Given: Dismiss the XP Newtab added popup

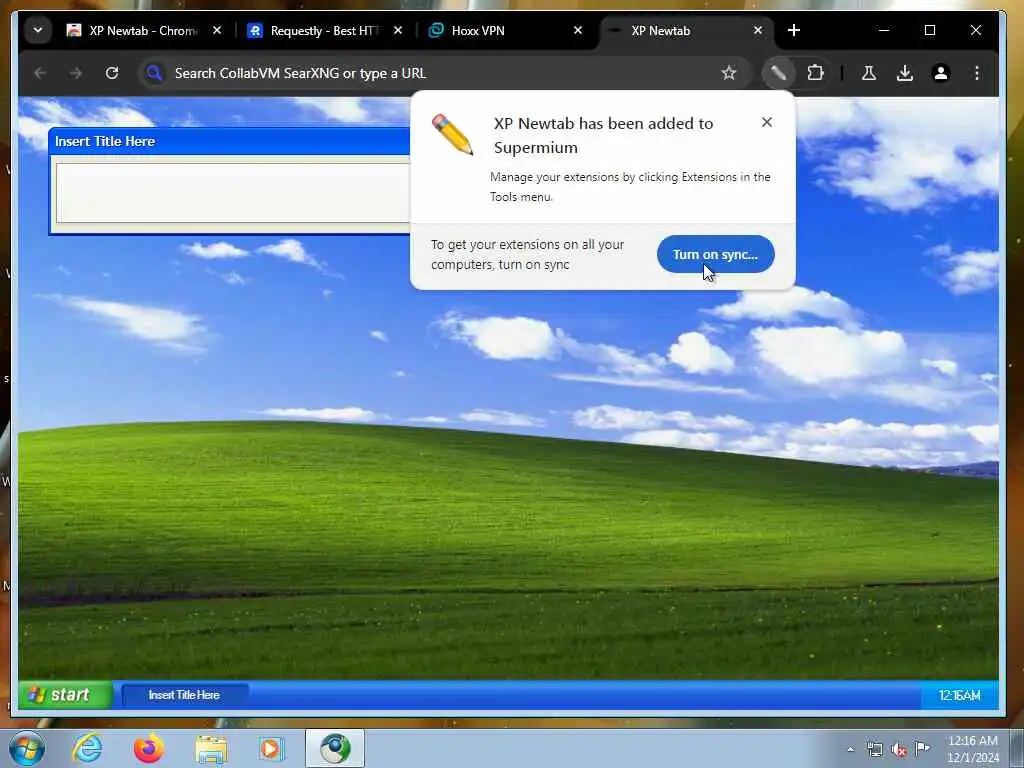Looking at the screenshot, I should pyautogui.click(x=767, y=122).
